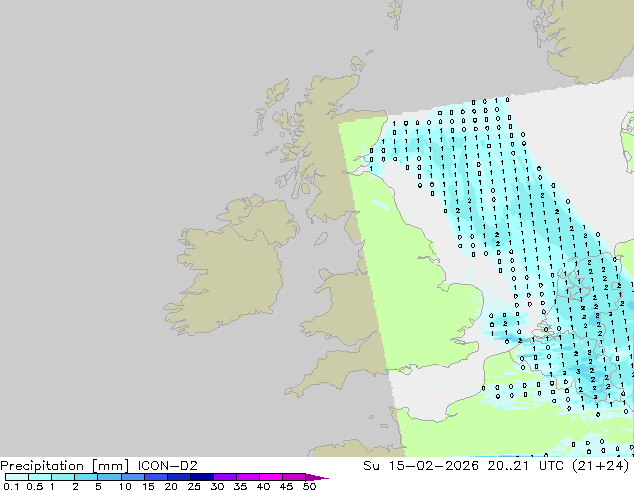Click the '(21+24)' forecast run text

click(x=602, y=466)
